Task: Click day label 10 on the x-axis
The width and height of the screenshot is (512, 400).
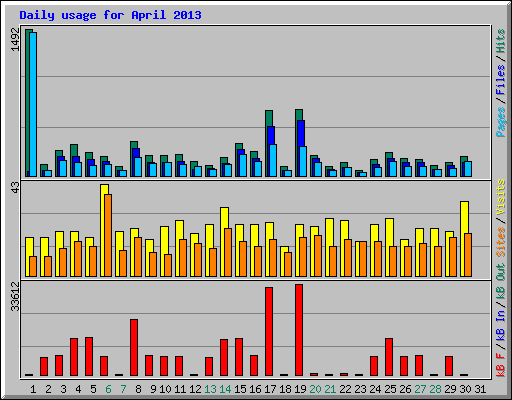Action: click(x=165, y=389)
